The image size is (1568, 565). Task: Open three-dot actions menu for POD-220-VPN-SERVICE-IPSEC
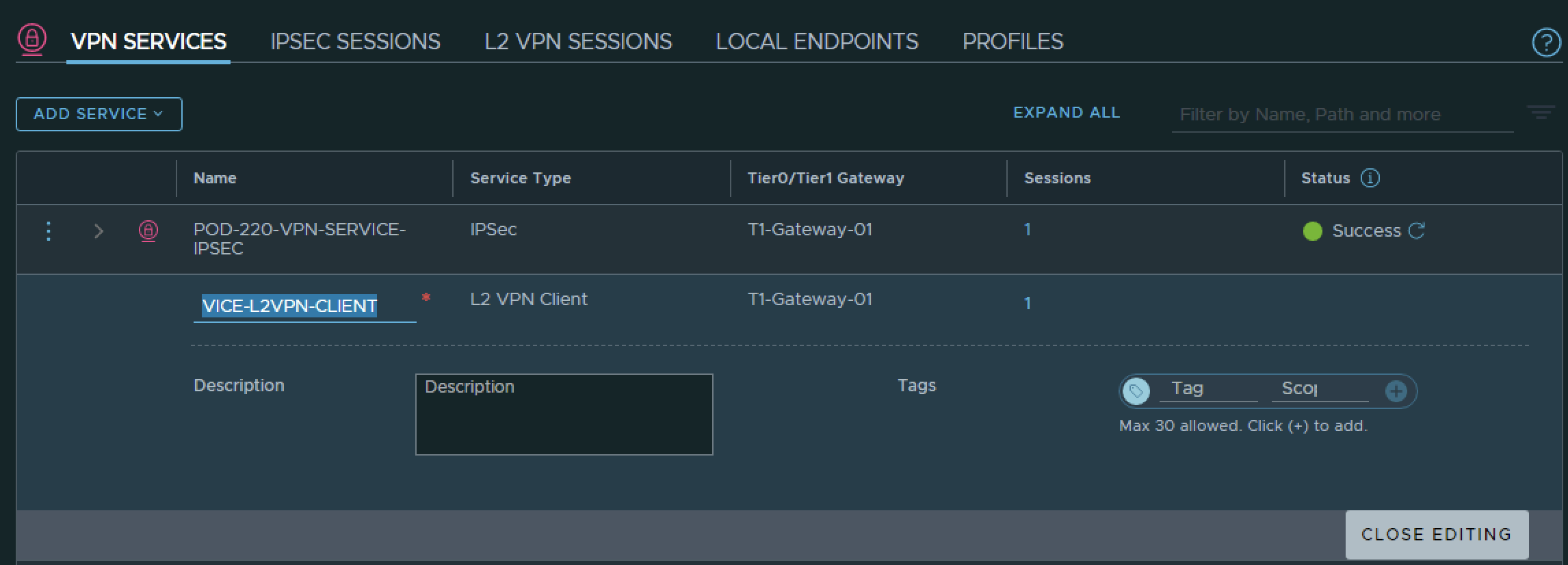tap(48, 231)
